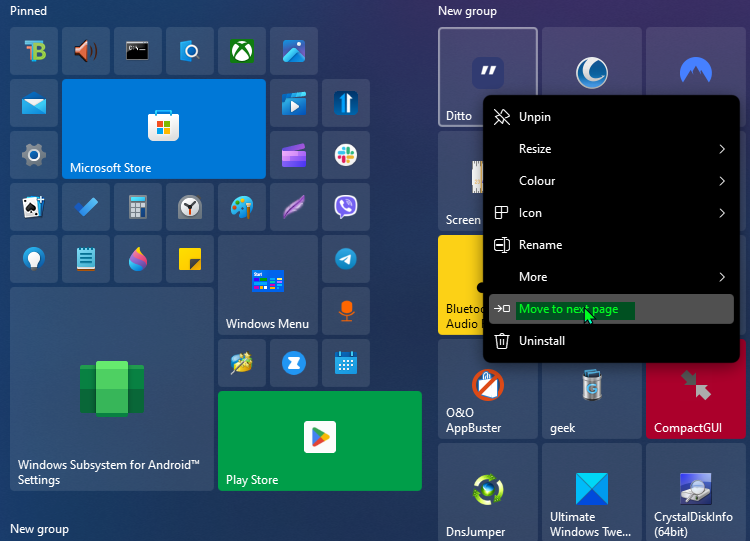Expand the More submenu arrow
750x541 pixels.
(722, 277)
